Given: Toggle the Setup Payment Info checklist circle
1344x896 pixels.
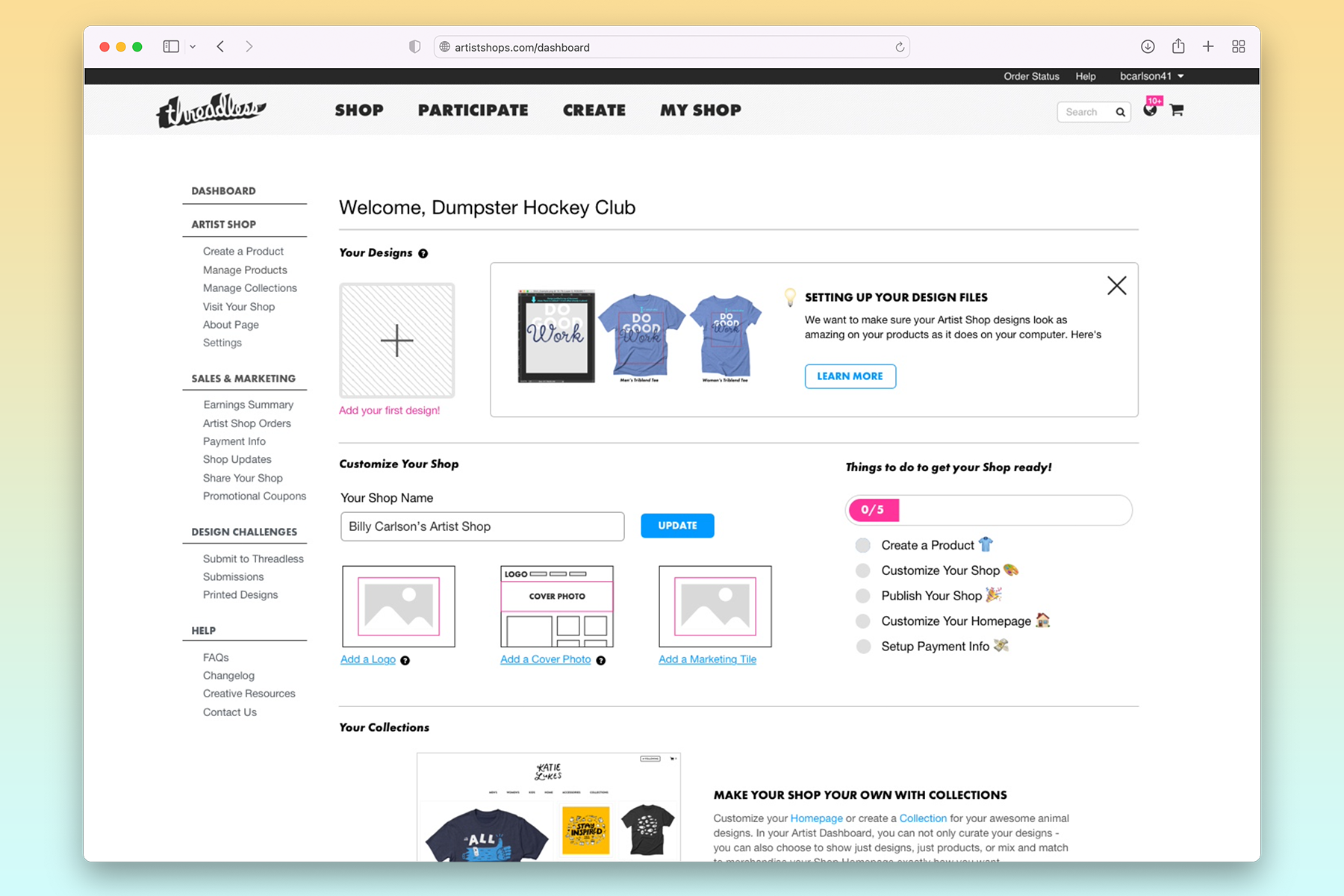Looking at the screenshot, I should (x=863, y=647).
